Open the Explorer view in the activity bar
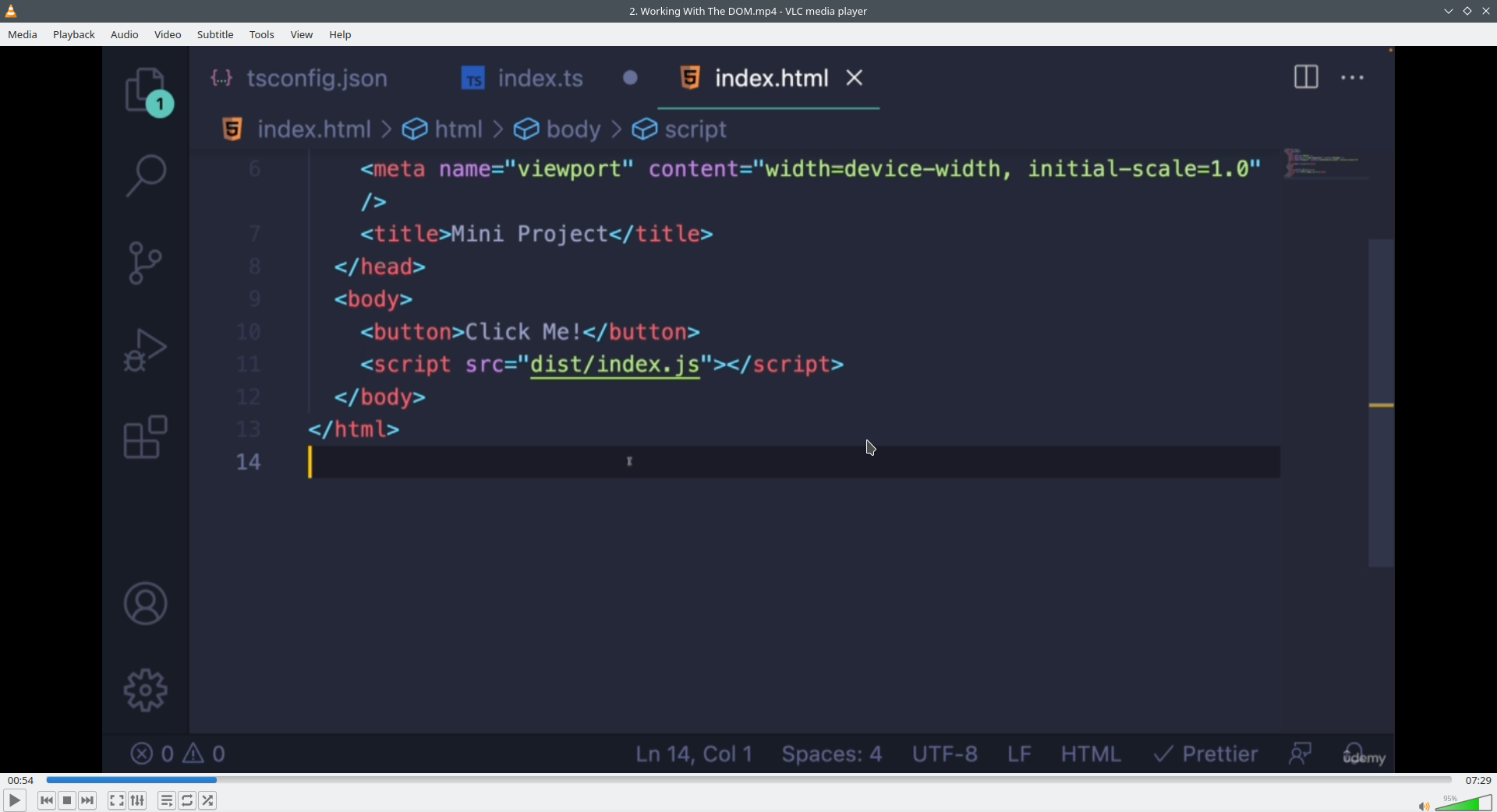The width and height of the screenshot is (1497, 812). pos(147,91)
